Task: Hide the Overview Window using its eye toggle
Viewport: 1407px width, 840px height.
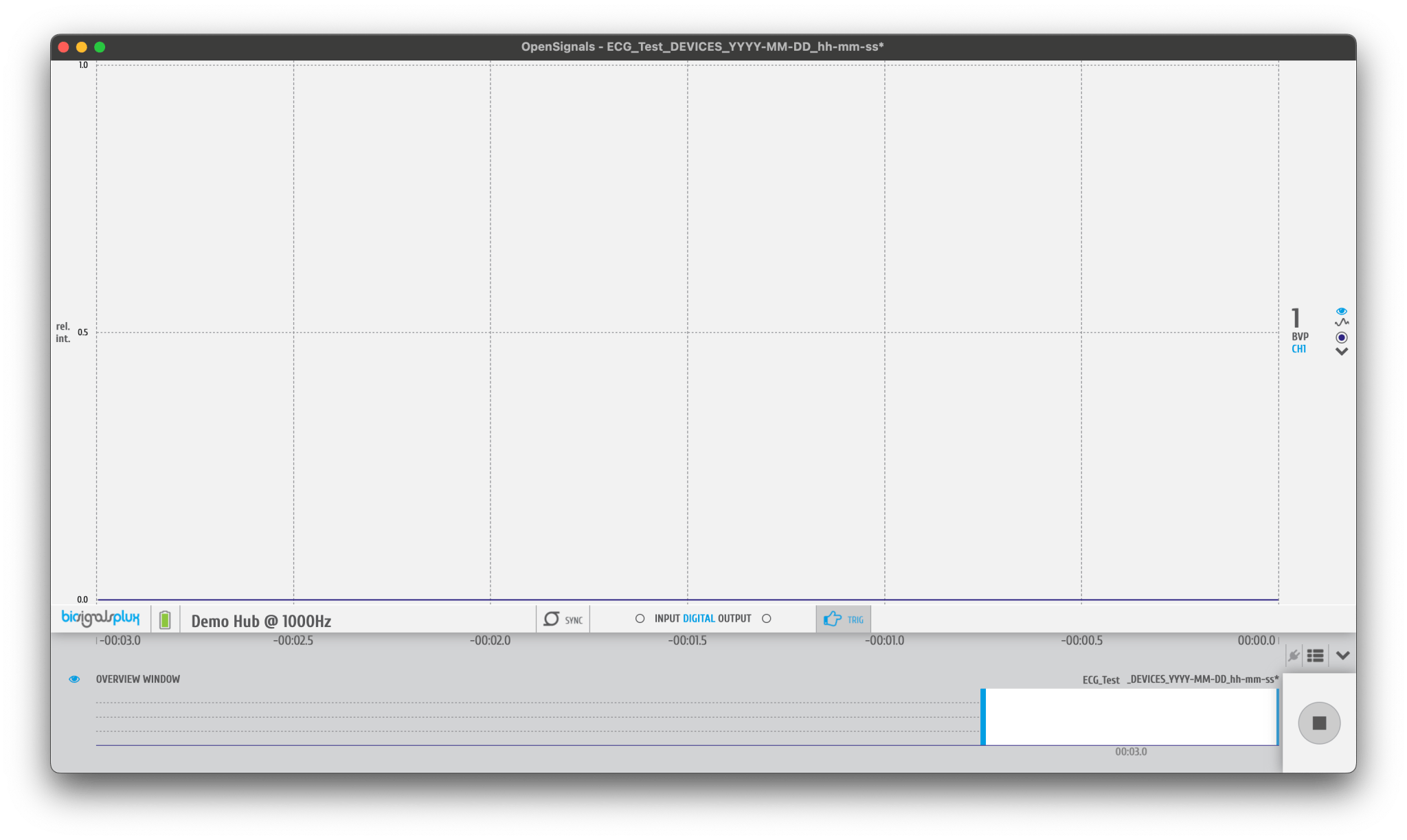Action: (x=74, y=679)
